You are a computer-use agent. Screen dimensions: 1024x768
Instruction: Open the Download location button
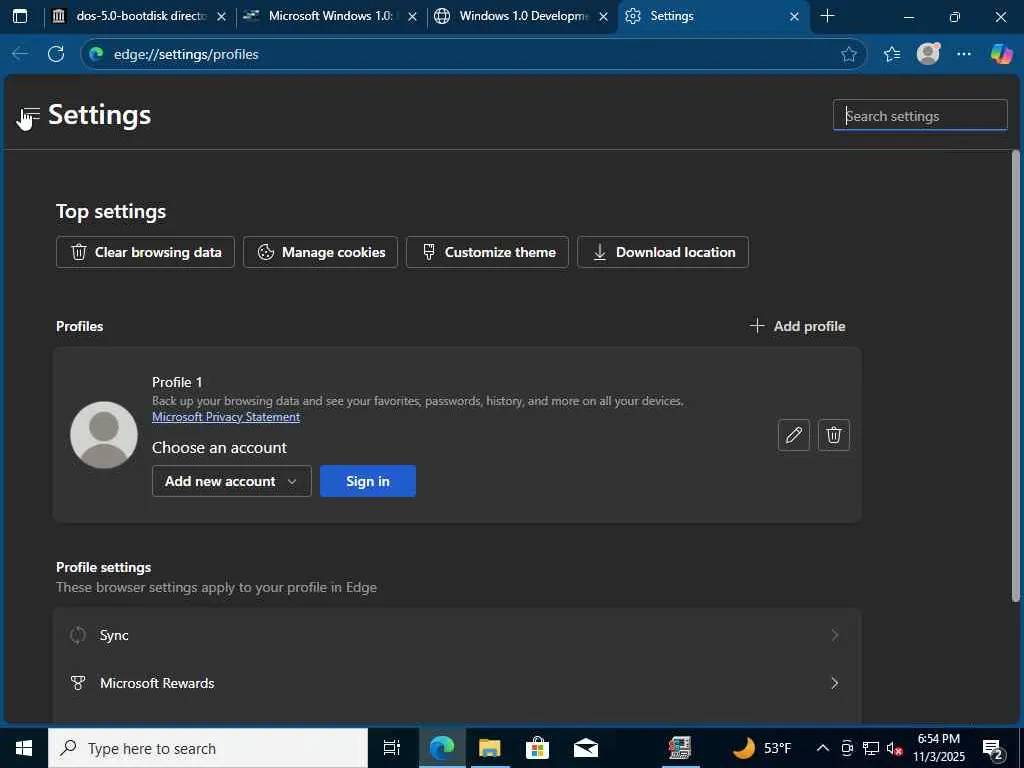pyautogui.click(x=663, y=252)
